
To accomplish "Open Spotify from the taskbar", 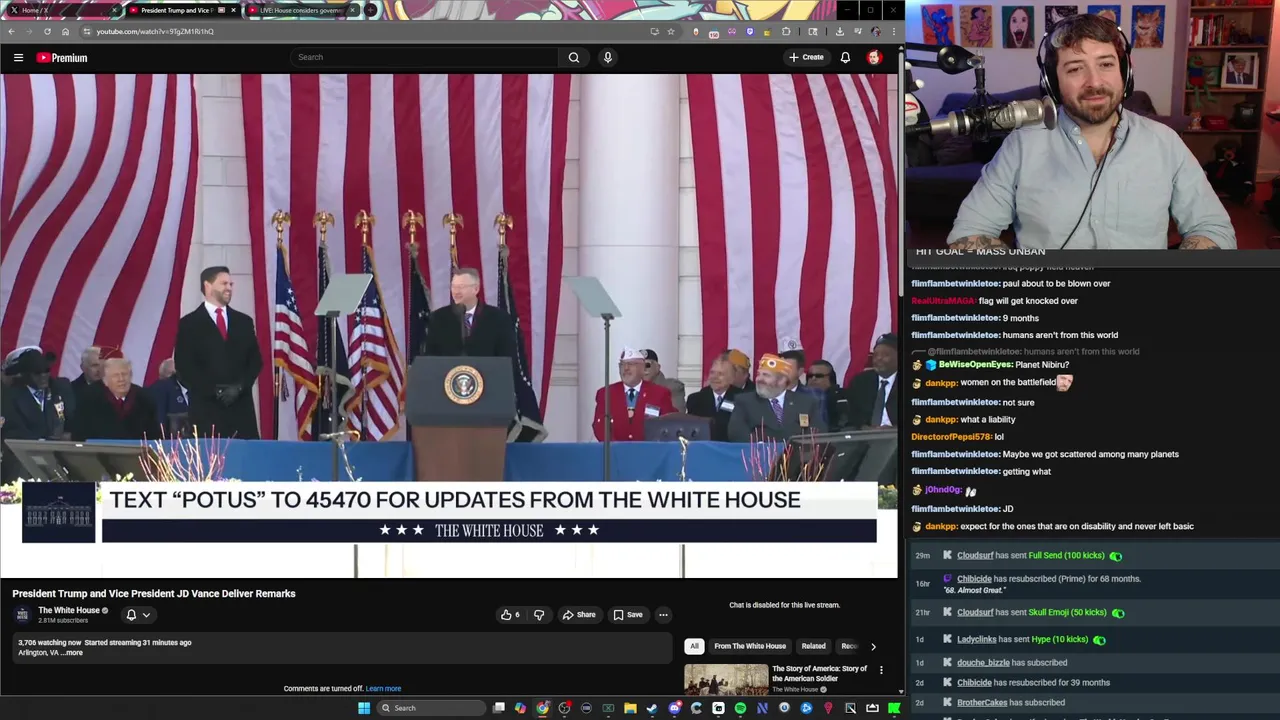I will [740, 708].
